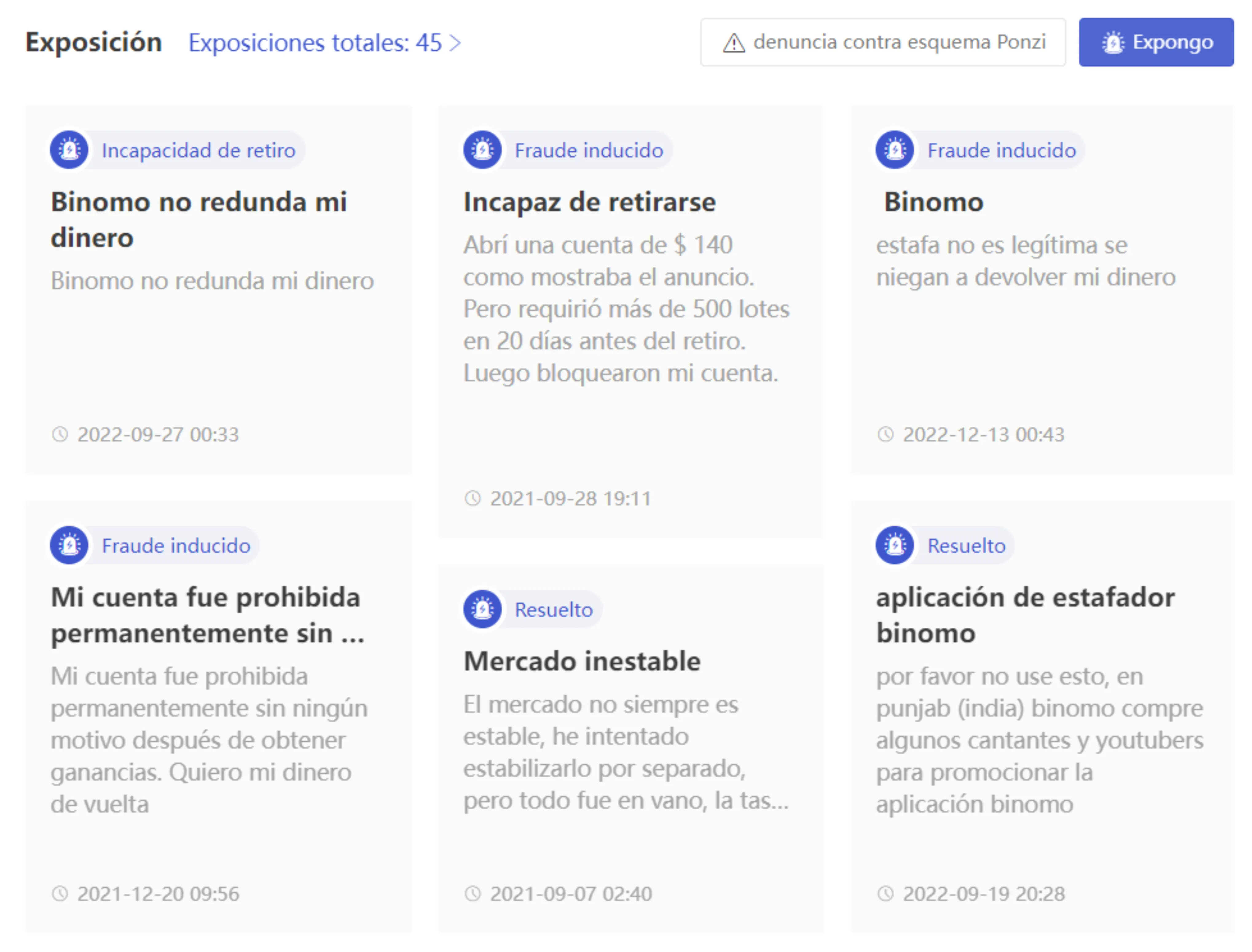Image resolution: width=1252 pixels, height=952 pixels.
Task: Click siren icon on aplicación de estafador card
Action: click(895, 546)
